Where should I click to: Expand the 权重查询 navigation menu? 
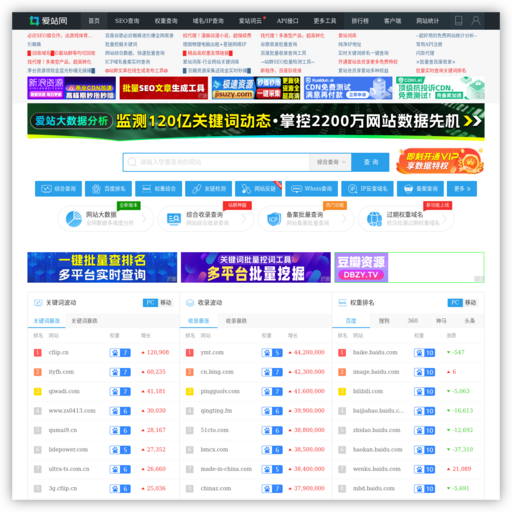[x=166, y=21]
